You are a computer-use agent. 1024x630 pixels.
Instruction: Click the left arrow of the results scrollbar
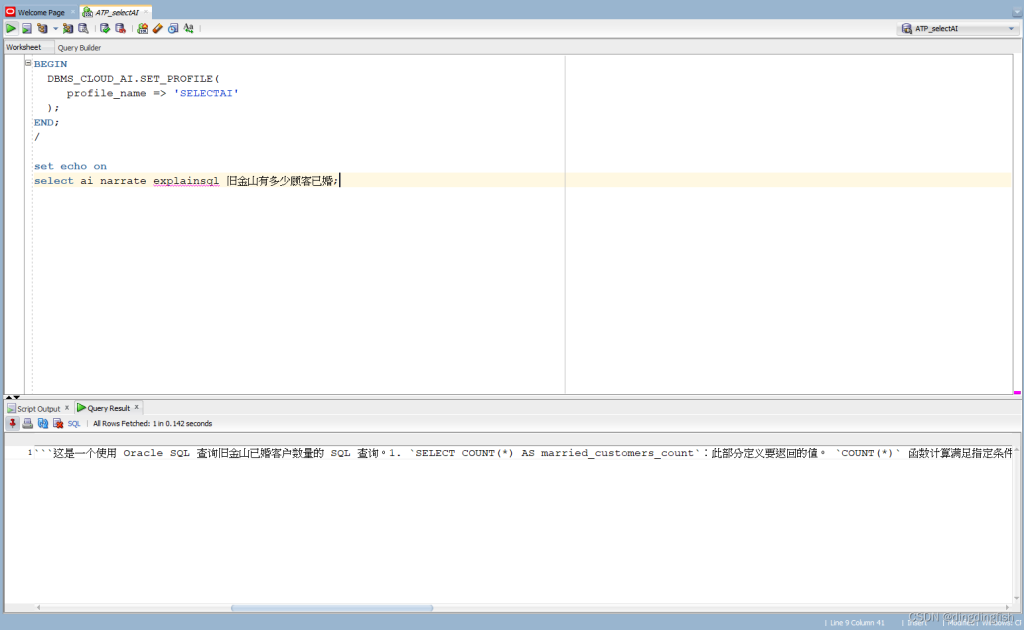(39, 608)
